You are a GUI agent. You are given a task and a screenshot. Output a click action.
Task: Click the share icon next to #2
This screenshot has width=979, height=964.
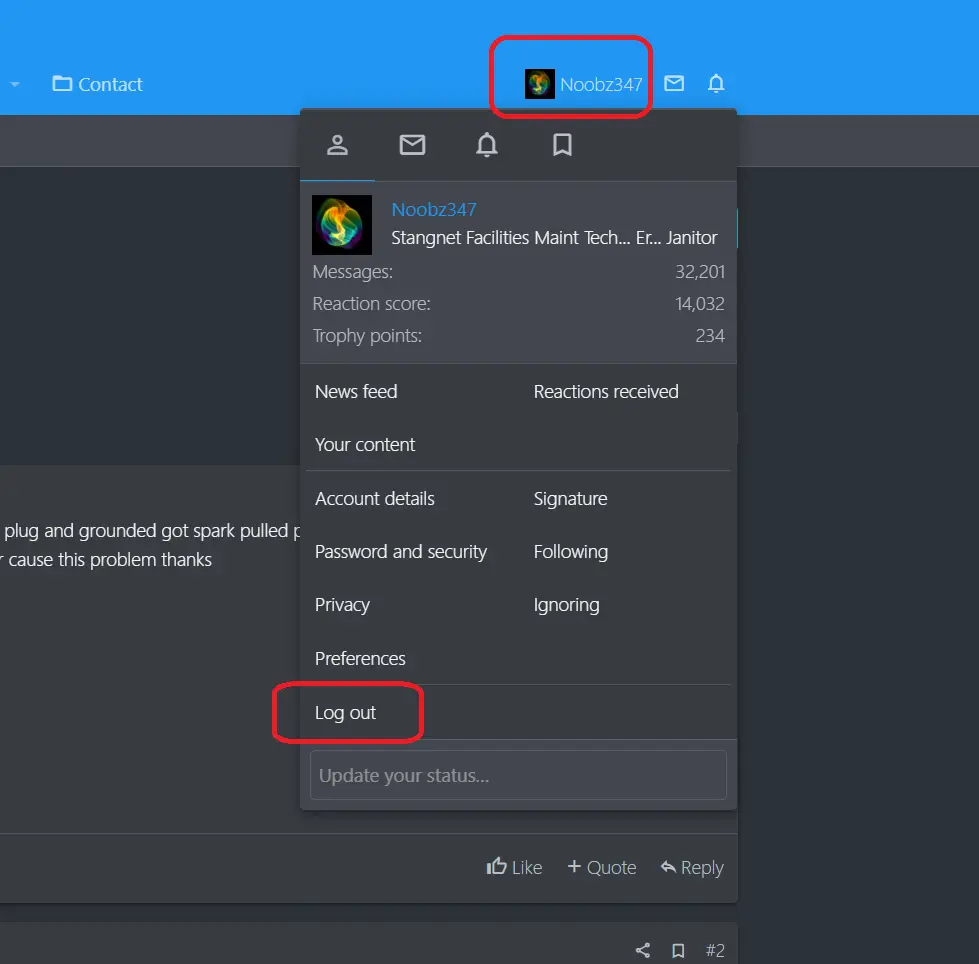643,950
